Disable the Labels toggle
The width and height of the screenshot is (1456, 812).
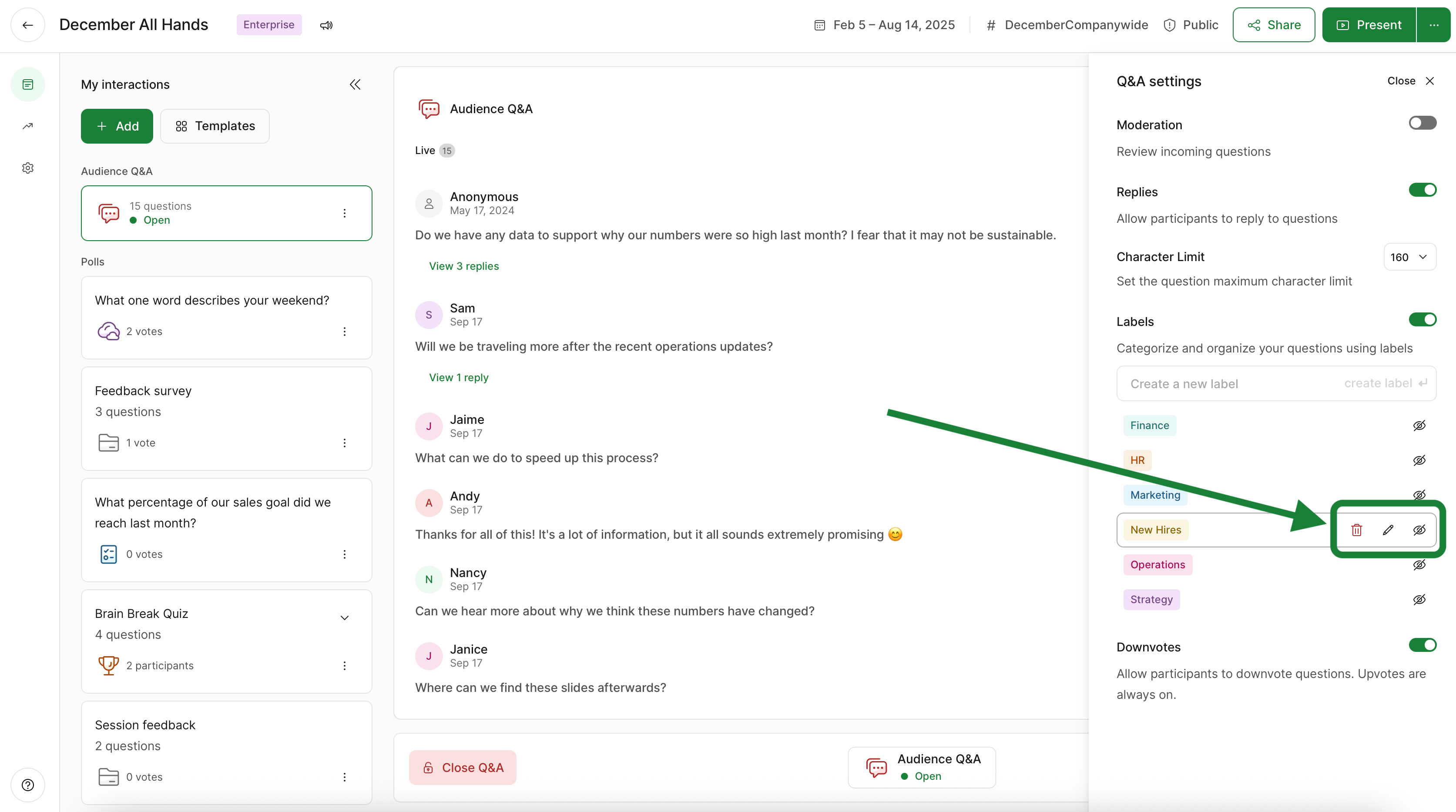point(1422,320)
